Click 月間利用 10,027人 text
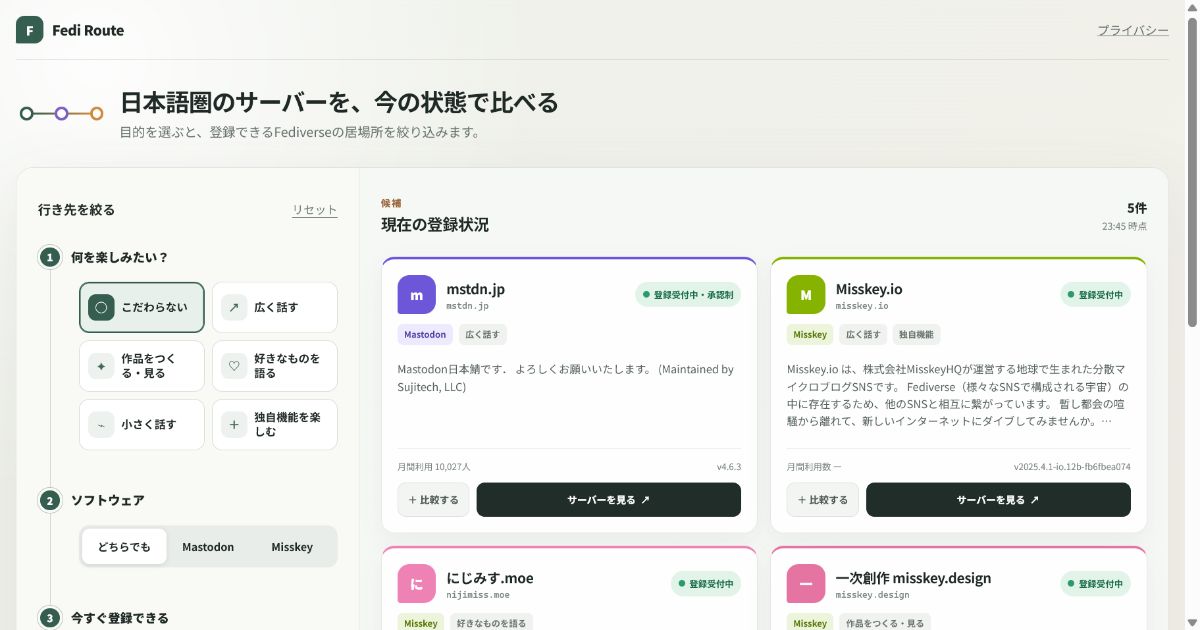Image resolution: width=1200 pixels, height=630 pixels. (434, 467)
